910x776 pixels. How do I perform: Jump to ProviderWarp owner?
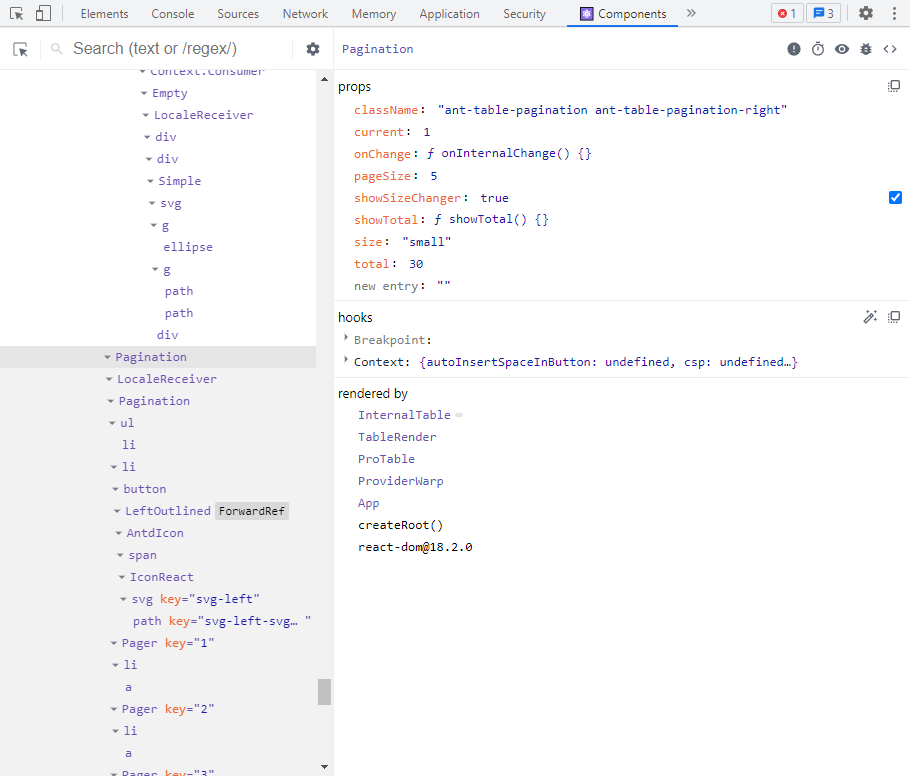(400, 481)
